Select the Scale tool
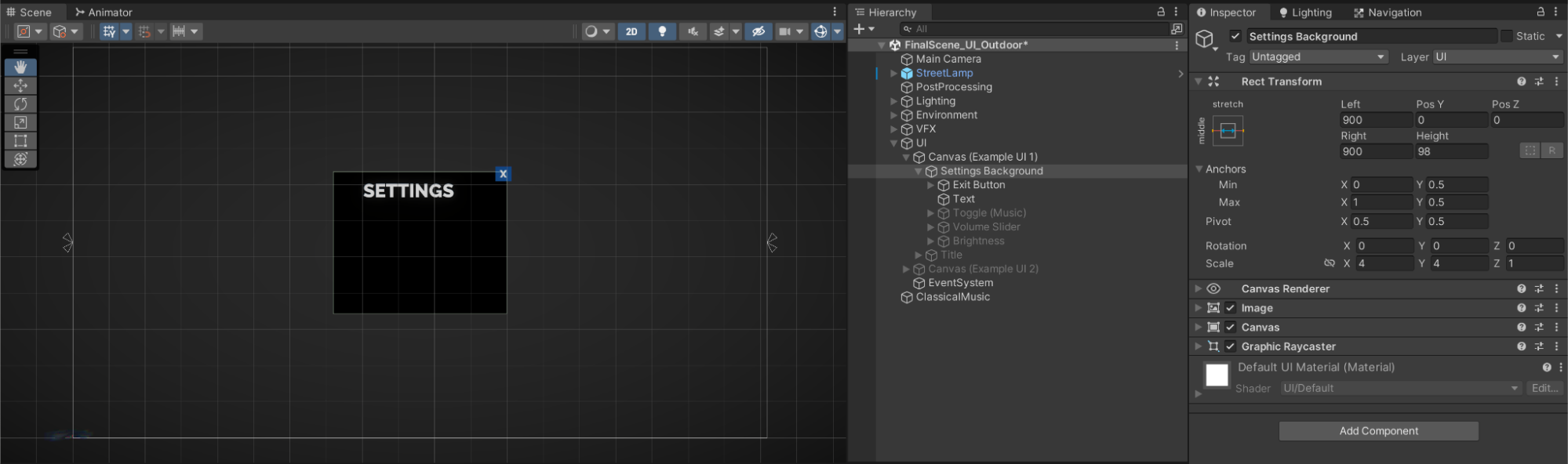 click(20, 122)
